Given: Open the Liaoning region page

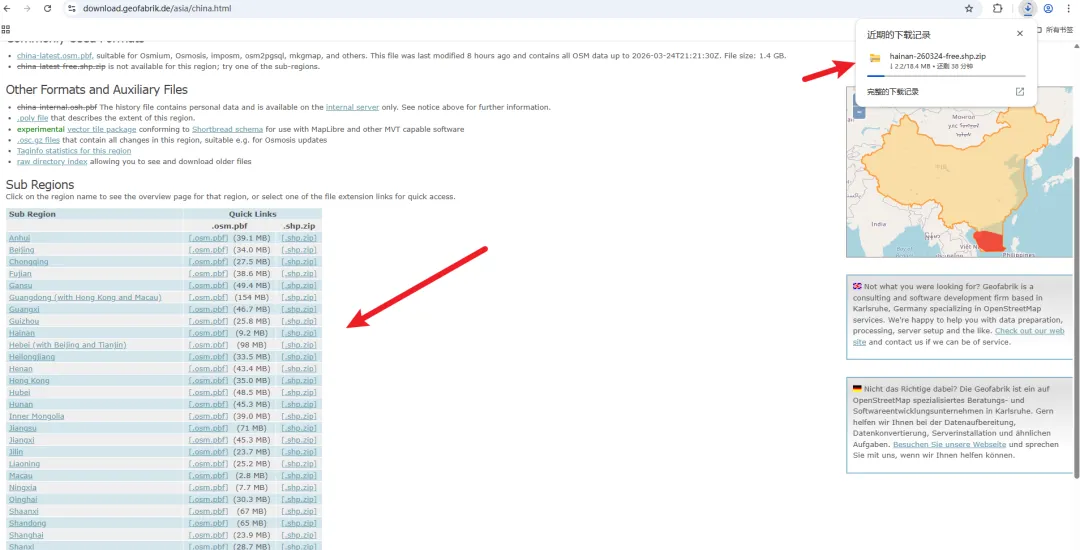Looking at the screenshot, I should [24, 464].
